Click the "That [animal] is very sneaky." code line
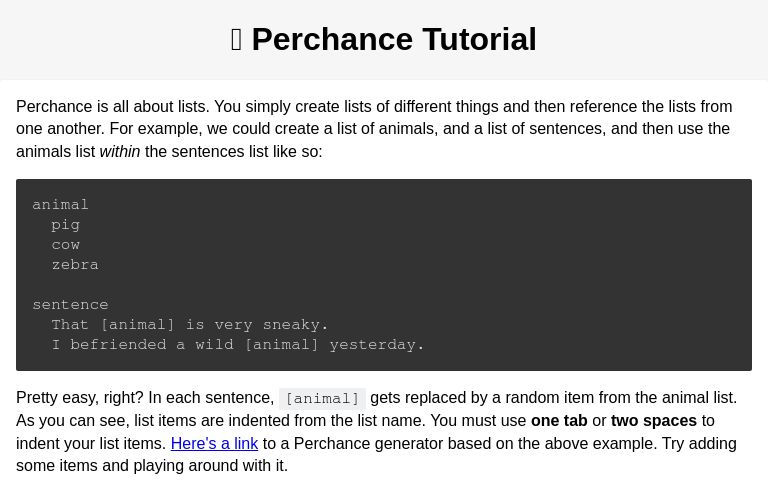768x480 pixels. click(190, 325)
